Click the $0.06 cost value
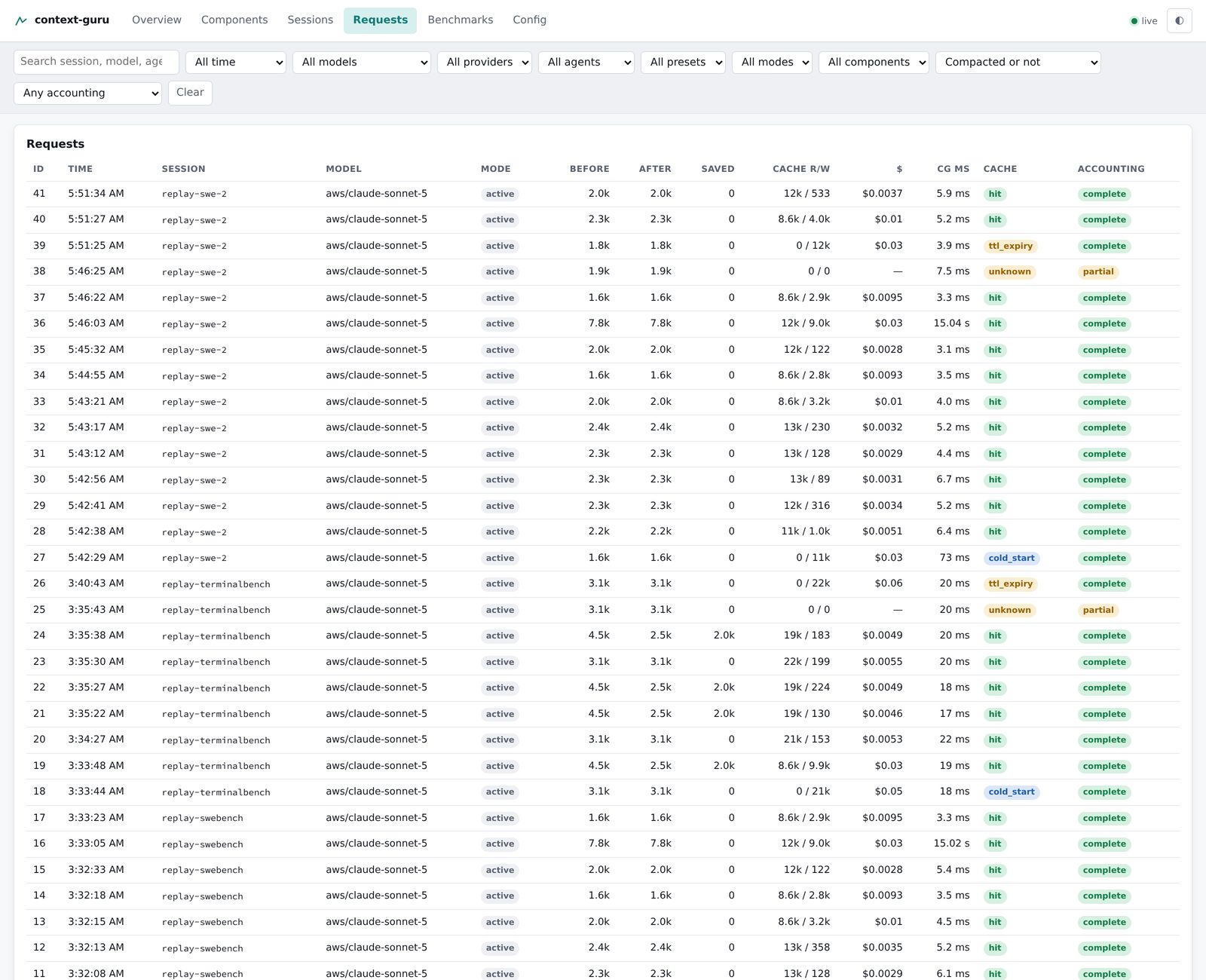Screen dimensions: 1206x980 (x=889, y=583)
